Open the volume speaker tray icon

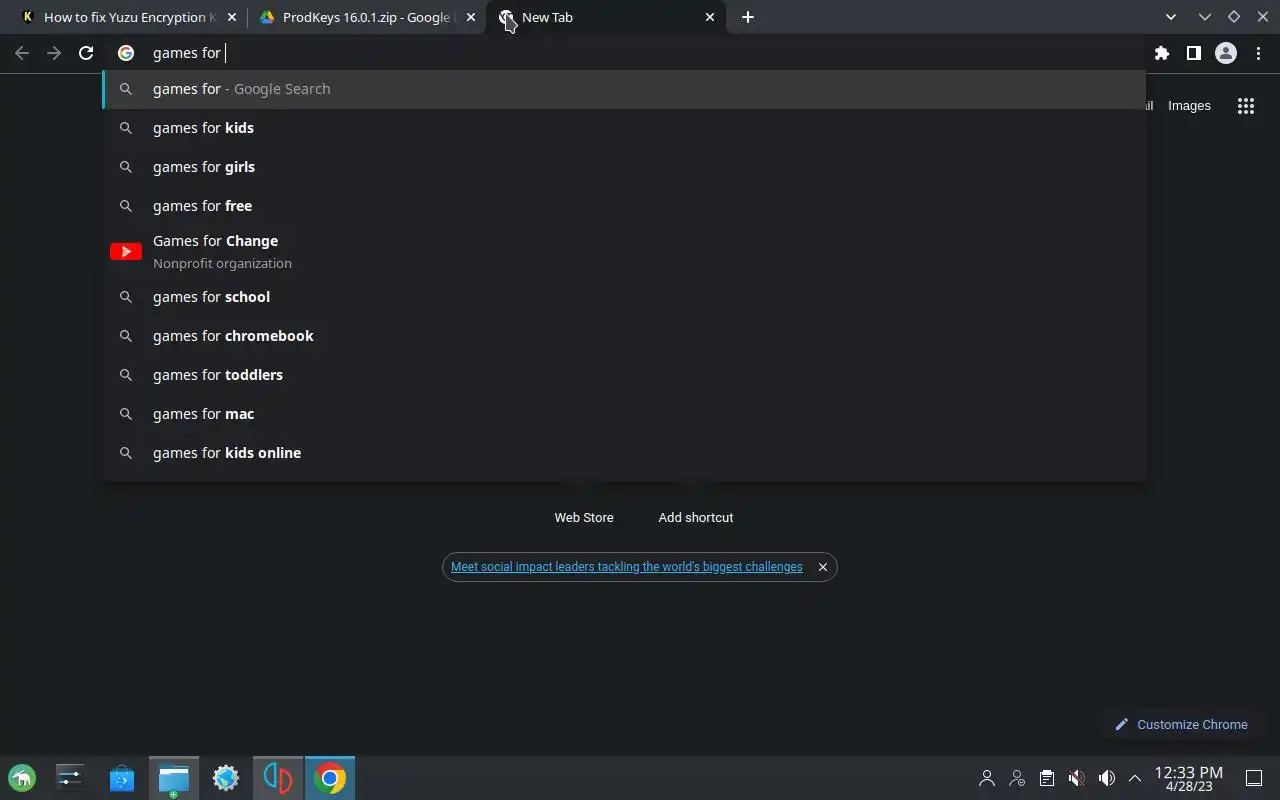[x=1106, y=778]
